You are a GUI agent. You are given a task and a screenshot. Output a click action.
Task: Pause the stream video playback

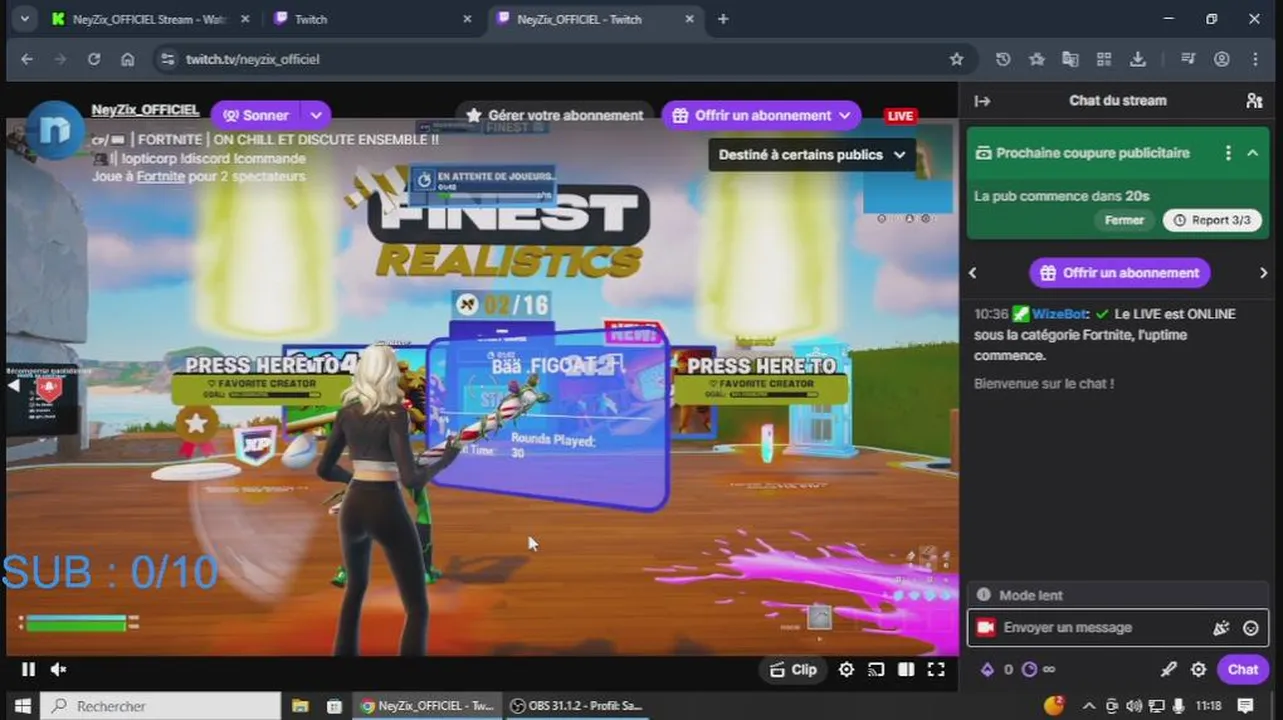pos(28,669)
